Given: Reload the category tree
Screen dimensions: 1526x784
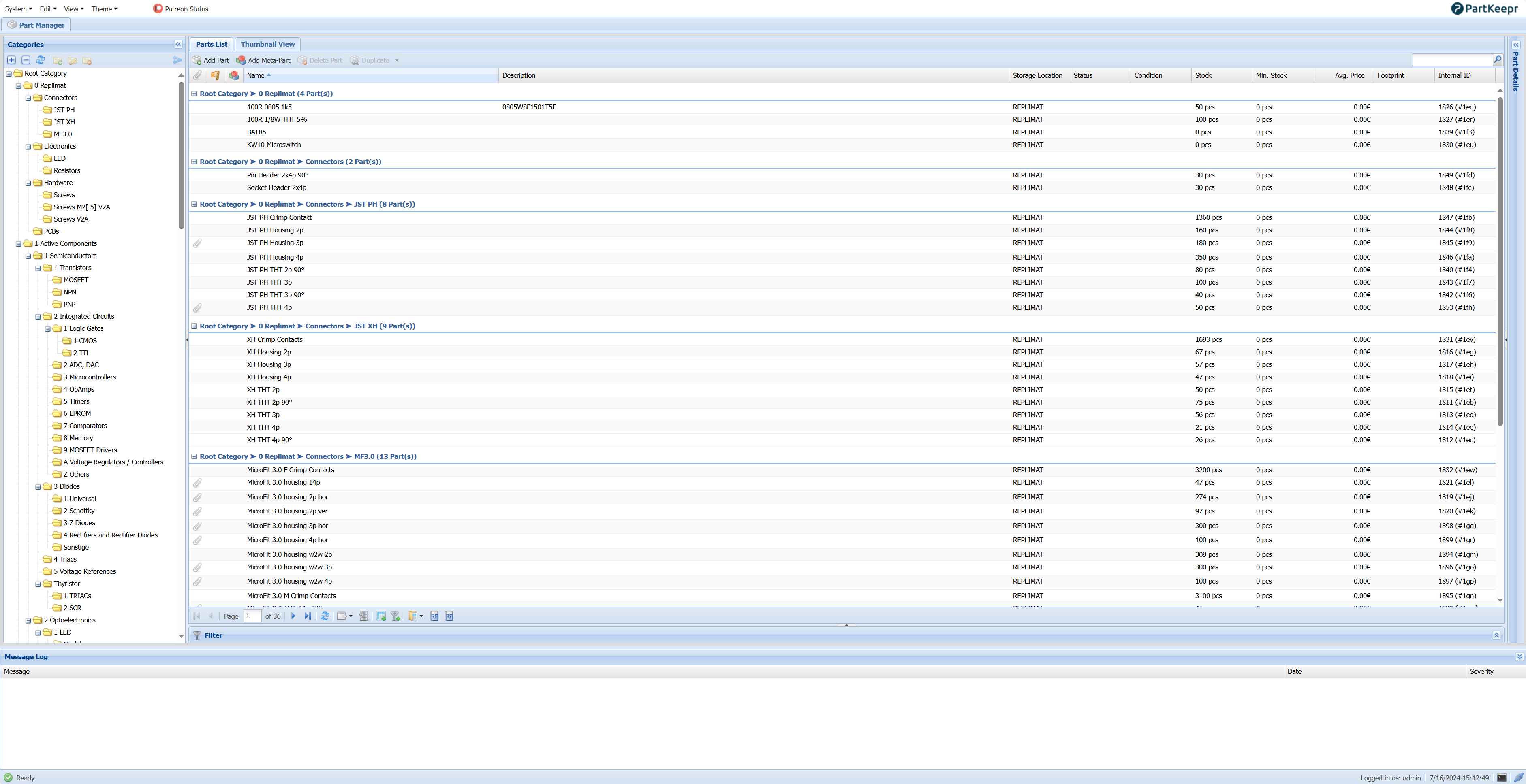Looking at the screenshot, I should click(x=40, y=60).
